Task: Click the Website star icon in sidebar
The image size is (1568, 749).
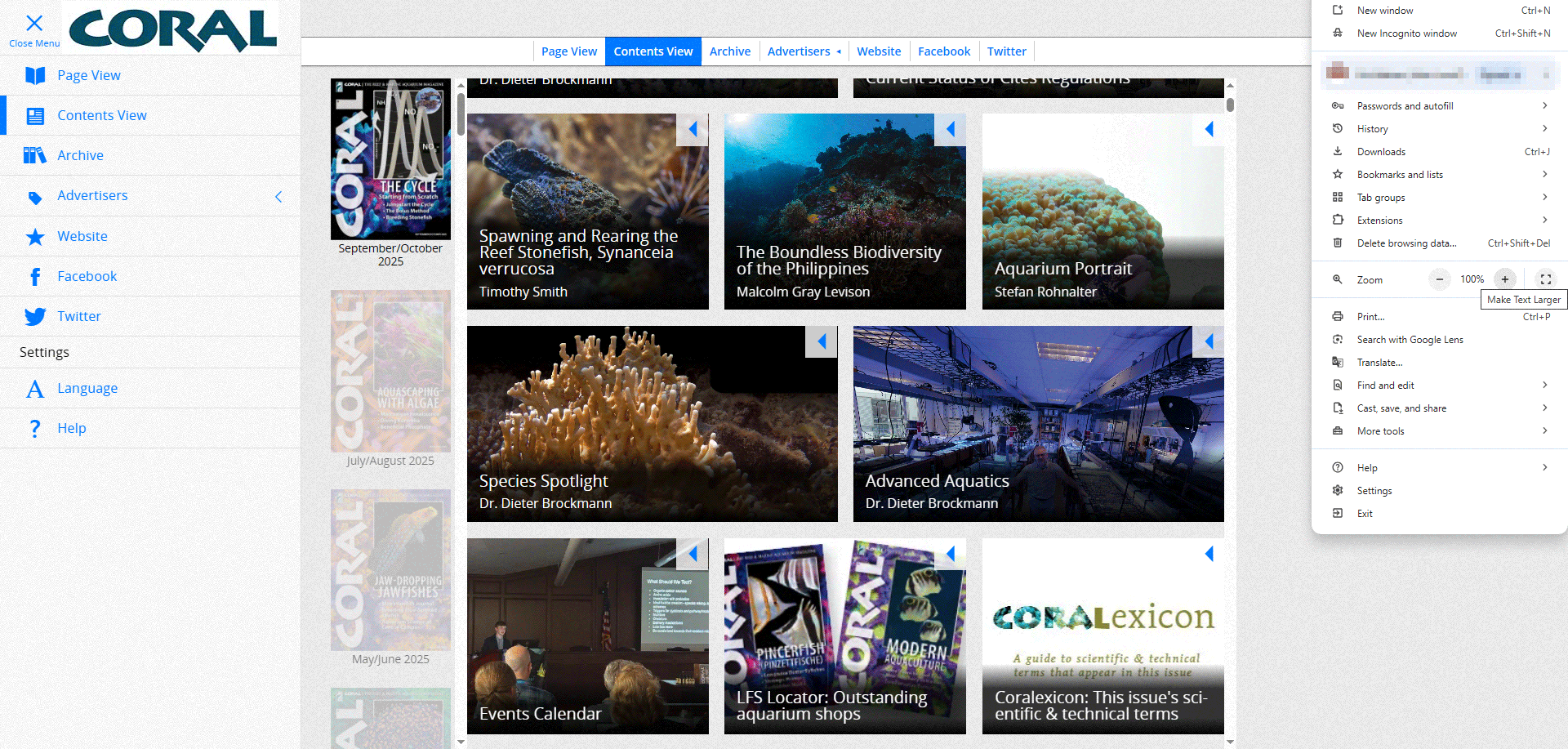Action: coord(35,237)
